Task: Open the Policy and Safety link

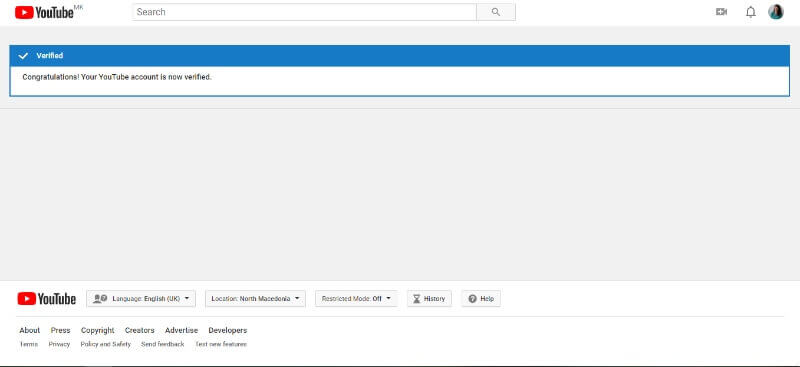Action: point(106,345)
